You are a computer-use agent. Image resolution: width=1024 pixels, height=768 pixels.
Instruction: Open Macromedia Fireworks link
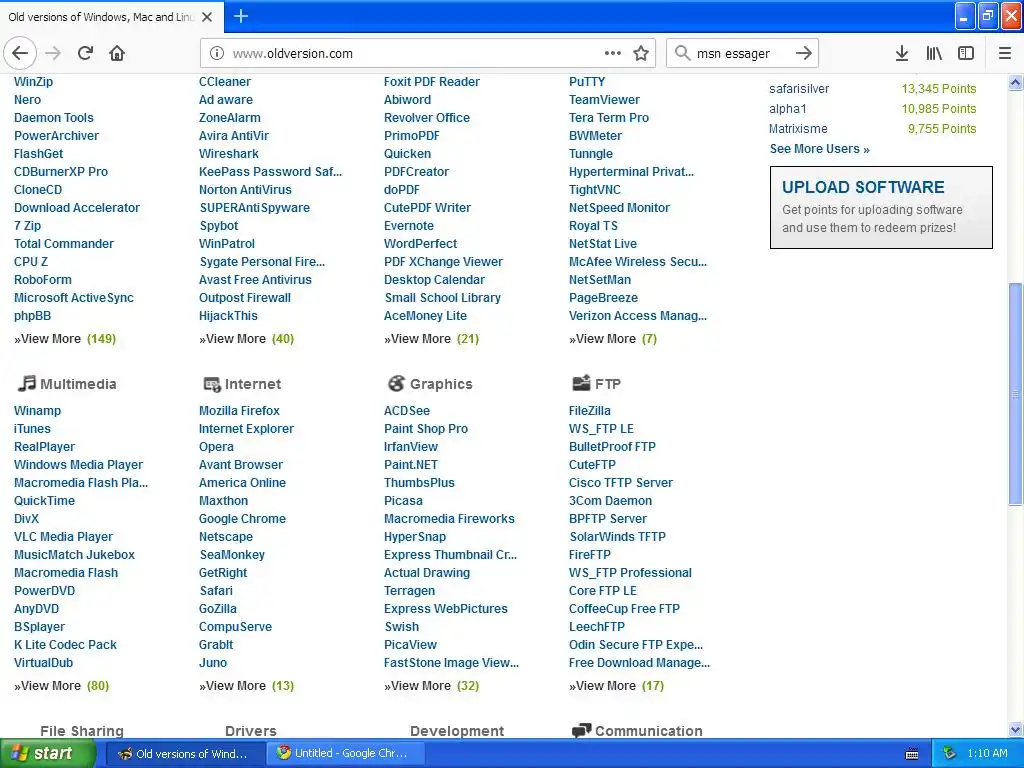(449, 519)
